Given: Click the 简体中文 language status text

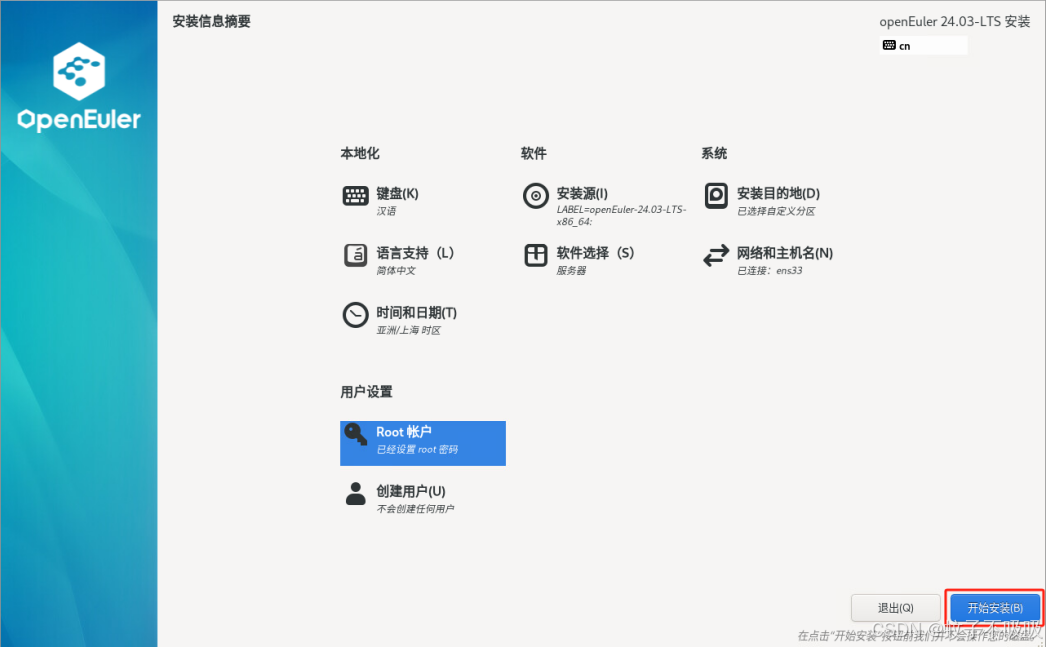Looking at the screenshot, I should coord(396,271).
